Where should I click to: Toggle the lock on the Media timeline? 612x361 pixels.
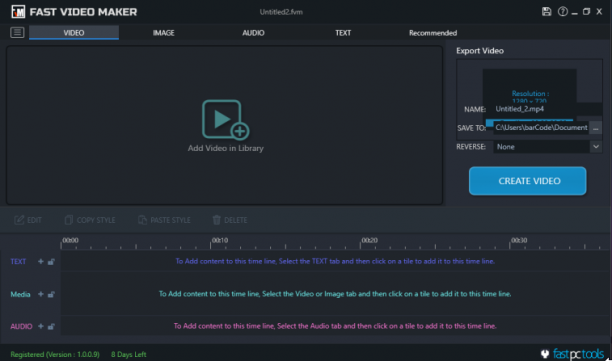[x=51, y=294]
